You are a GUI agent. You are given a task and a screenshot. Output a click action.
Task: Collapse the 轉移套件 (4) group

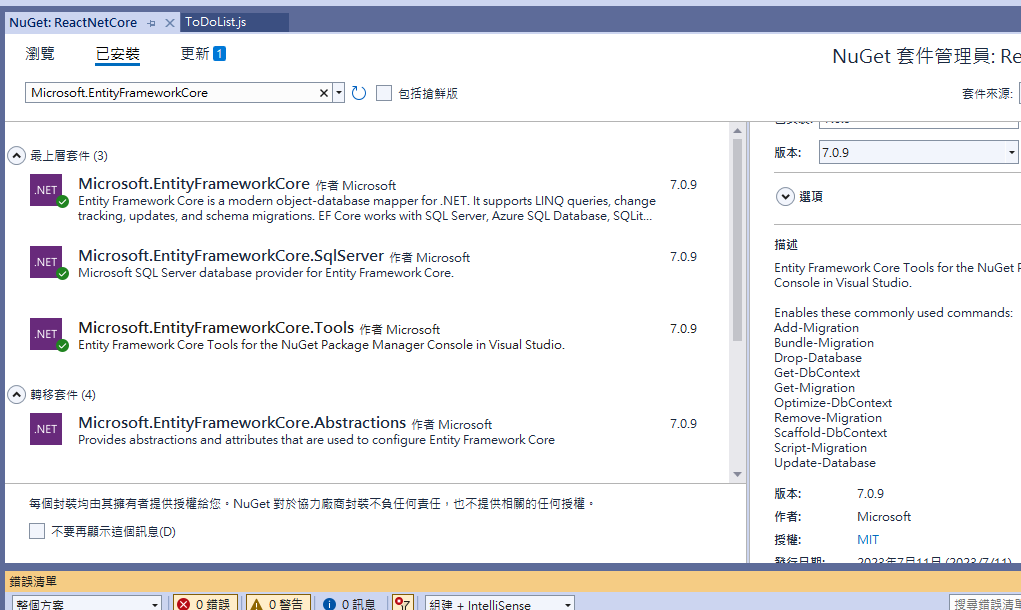(16, 395)
